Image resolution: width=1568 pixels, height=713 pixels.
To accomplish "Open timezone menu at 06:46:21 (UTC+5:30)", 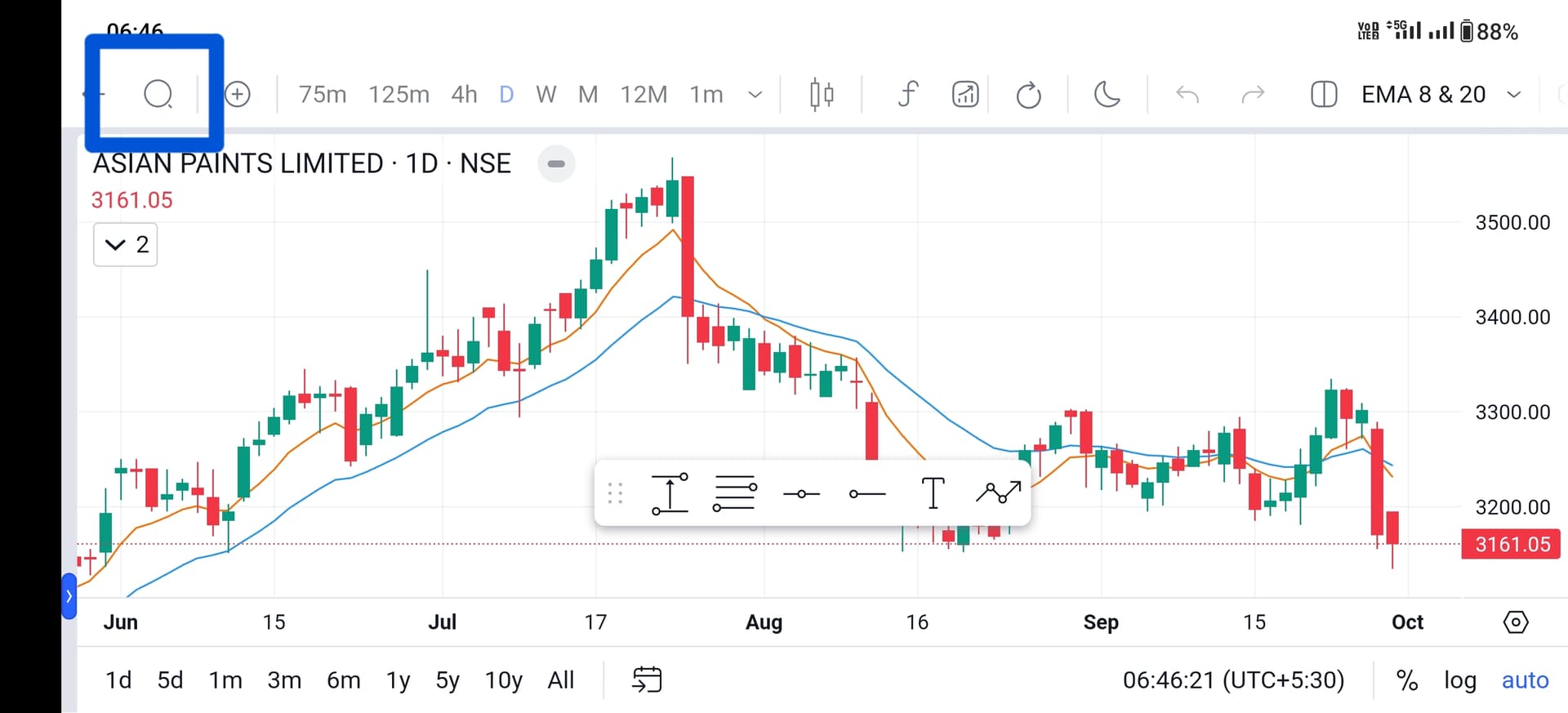I will point(1233,680).
